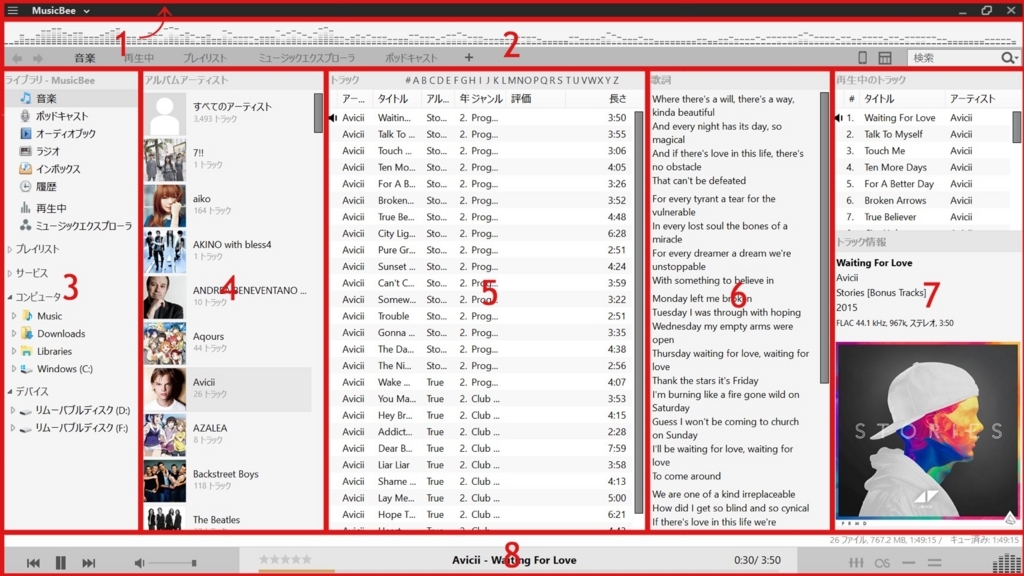
Task: Toggle Last.fm scrobbling icon
Action: [882, 562]
